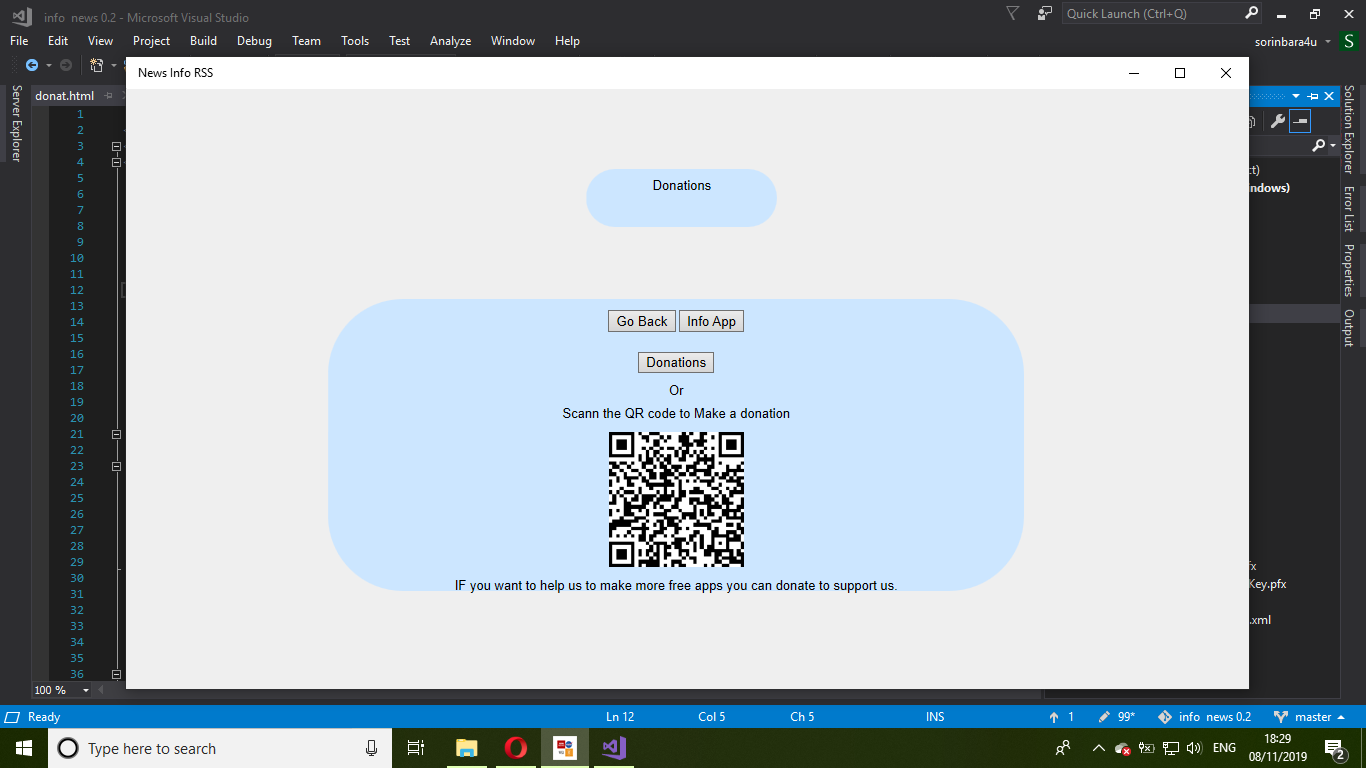The width and height of the screenshot is (1366, 768).
Task: Collapse the code block at line 4
Action: click(x=116, y=162)
